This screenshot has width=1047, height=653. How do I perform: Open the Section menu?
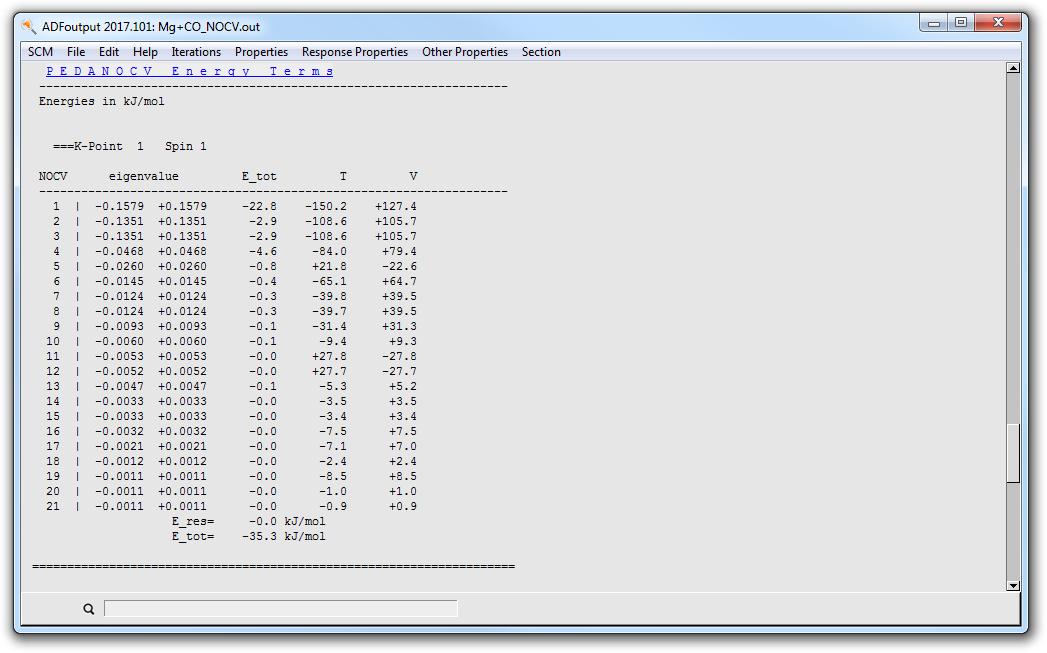pyautogui.click(x=541, y=52)
